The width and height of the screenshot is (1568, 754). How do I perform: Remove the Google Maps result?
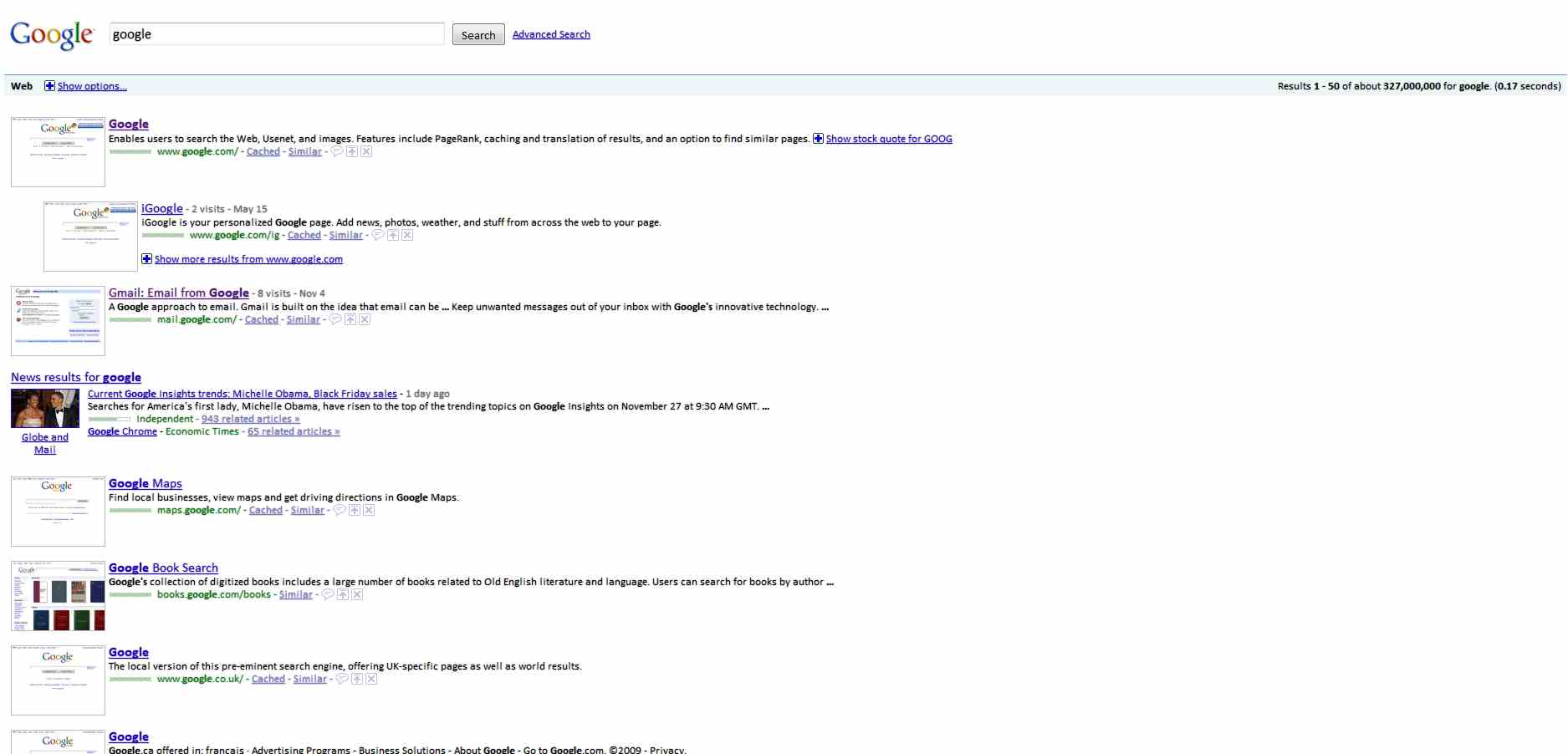[370, 510]
